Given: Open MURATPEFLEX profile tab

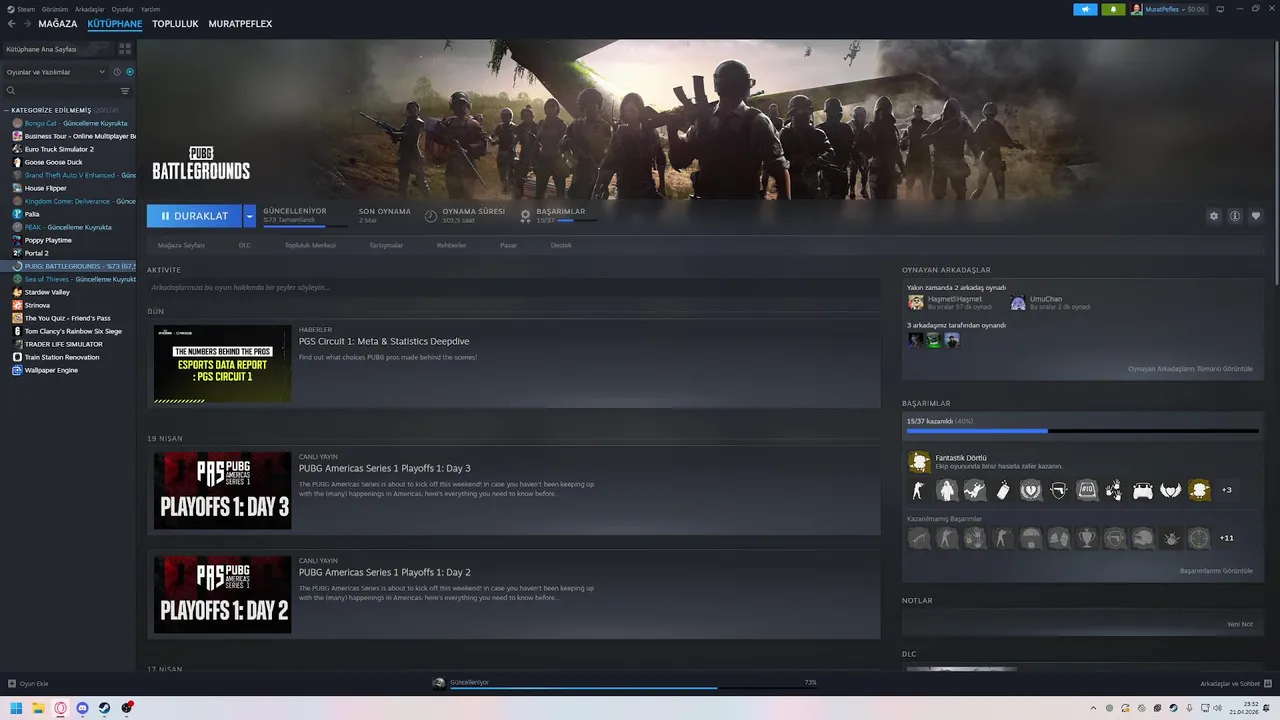Looking at the screenshot, I should (240, 24).
